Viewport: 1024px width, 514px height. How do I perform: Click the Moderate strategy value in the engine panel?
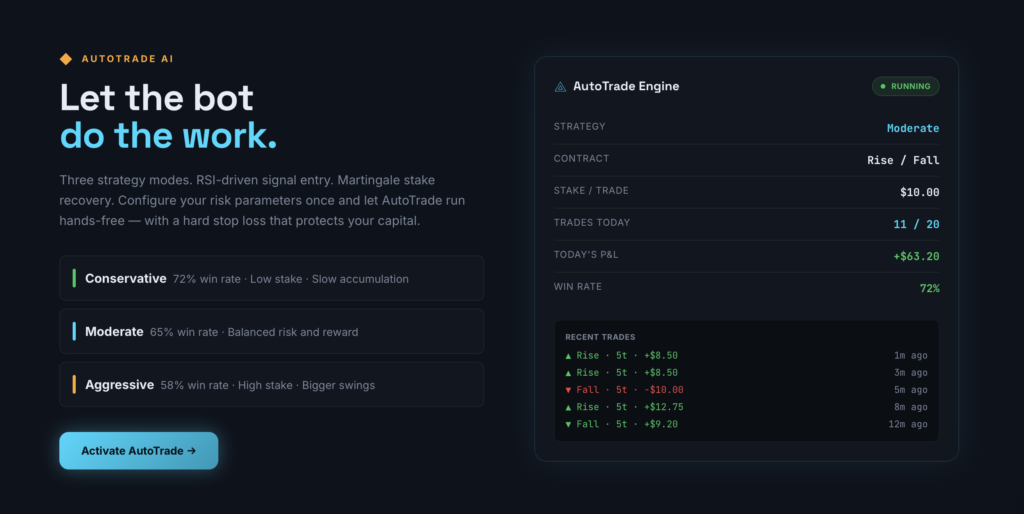coord(912,128)
